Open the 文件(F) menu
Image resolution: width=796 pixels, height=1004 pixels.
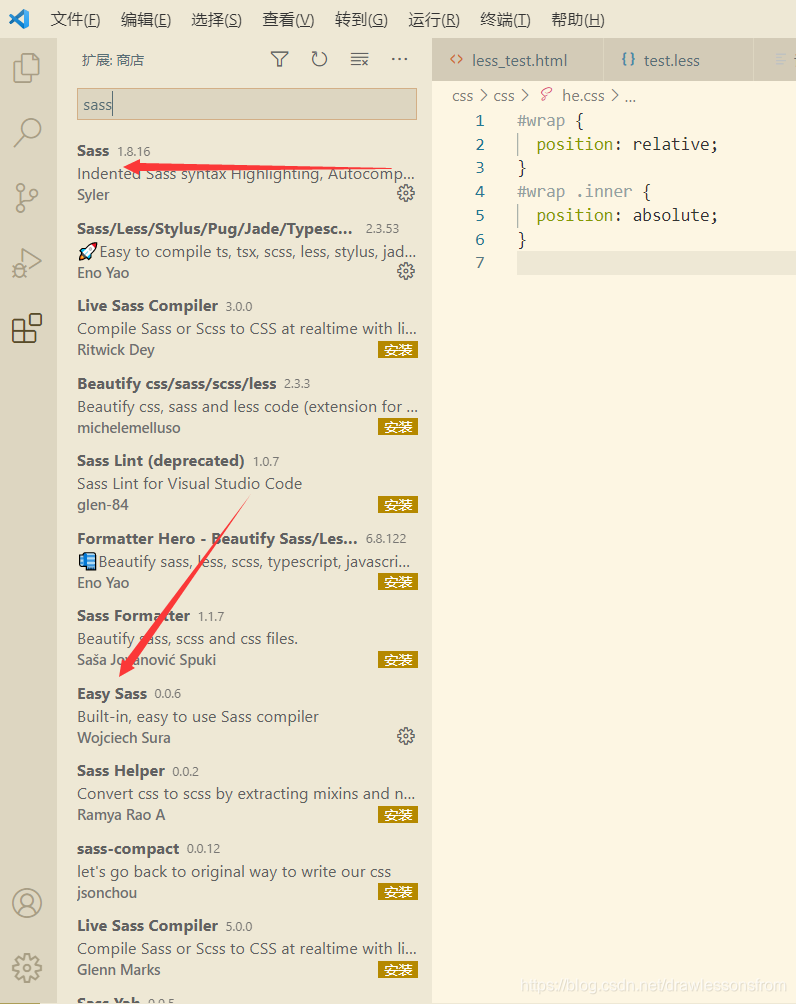point(75,20)
